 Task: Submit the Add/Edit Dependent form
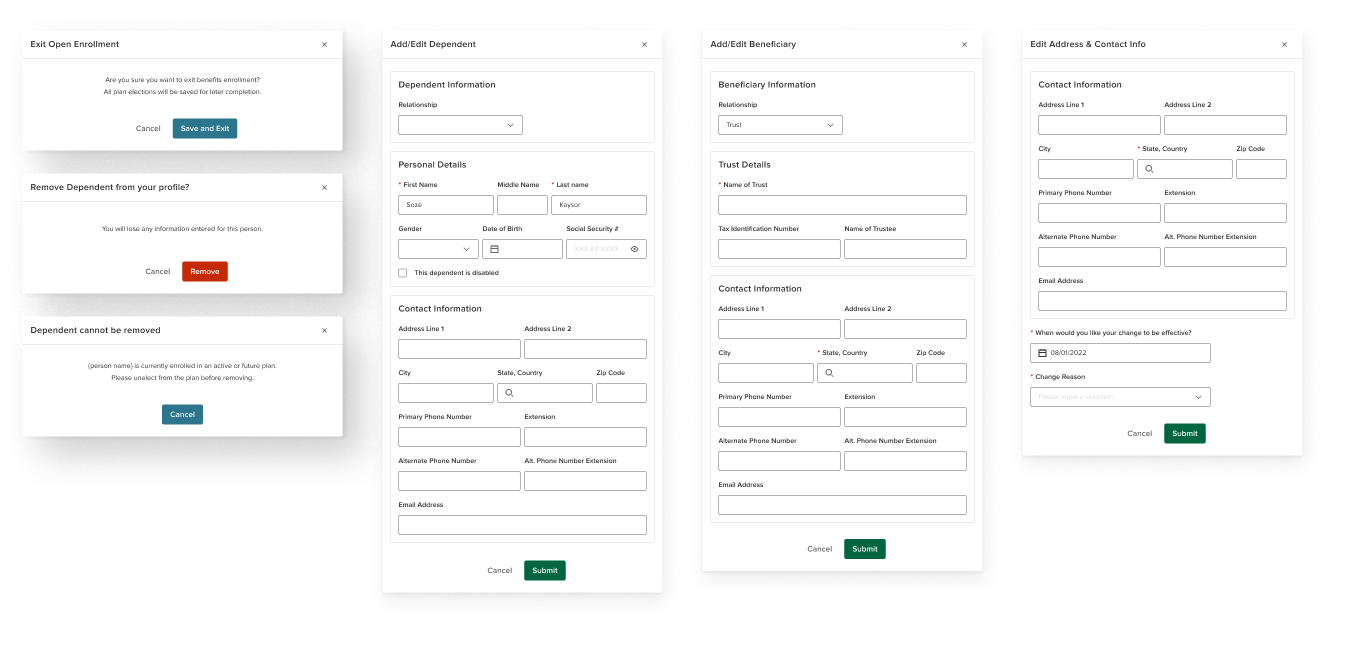point(545,570)
